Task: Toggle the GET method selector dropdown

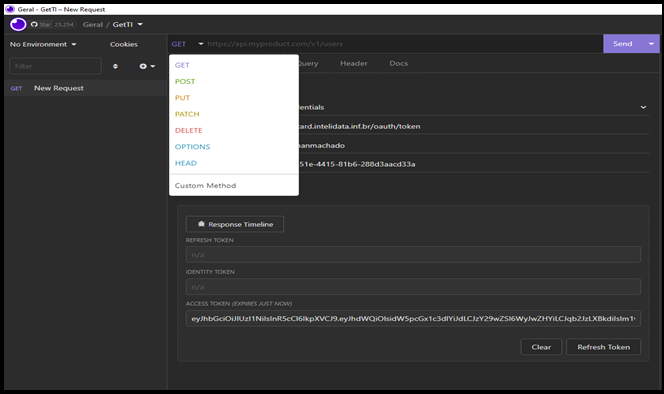Action: pyautogui.click(x=187, y=44)
